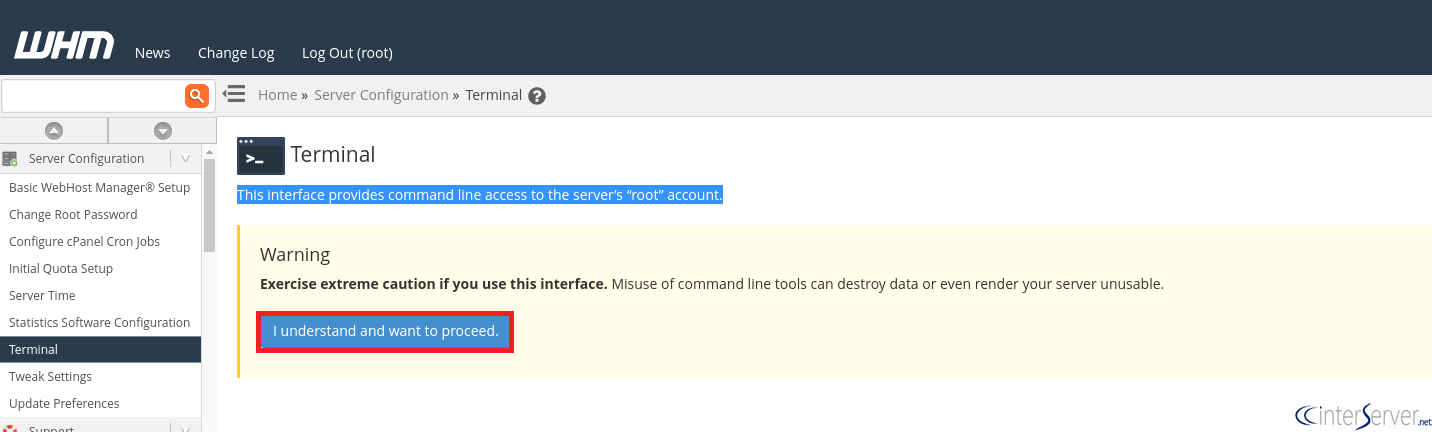Screen dimensions: 1432x432
Task: Open the Terminal help question-mark icon
Action: 537,96
